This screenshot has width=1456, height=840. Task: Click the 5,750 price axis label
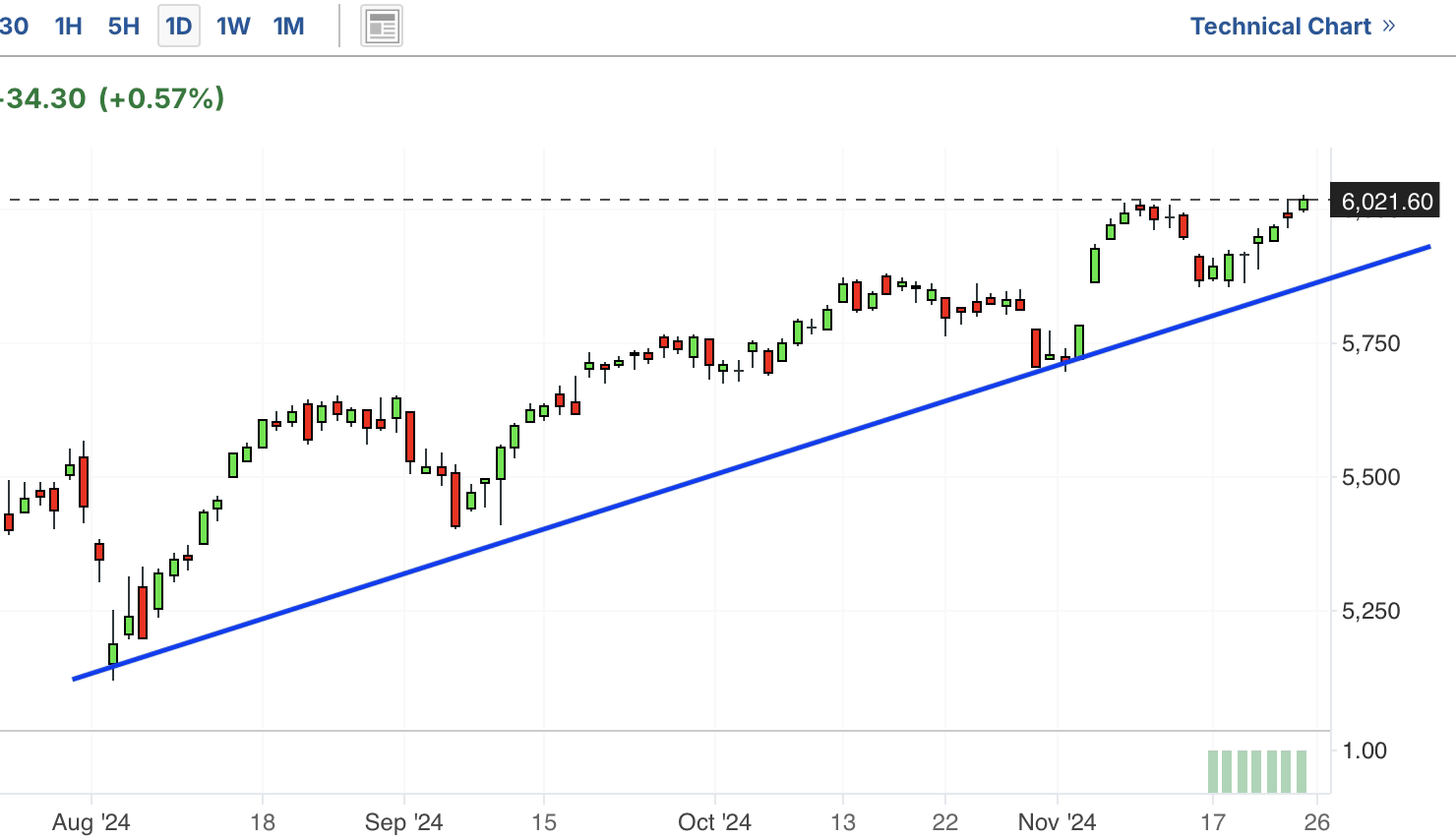tap(1371, 343)
